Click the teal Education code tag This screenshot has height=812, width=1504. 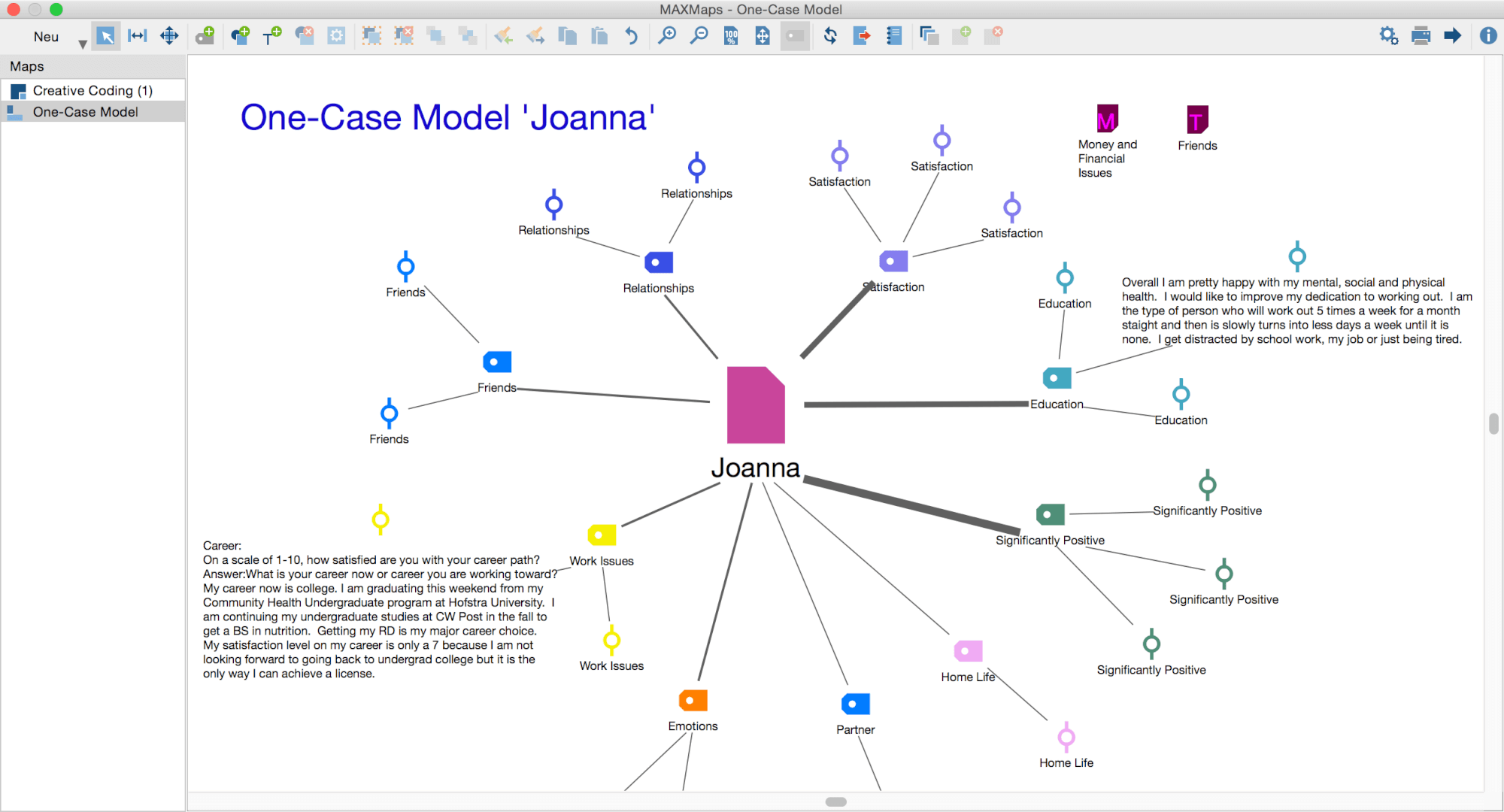1057,377
